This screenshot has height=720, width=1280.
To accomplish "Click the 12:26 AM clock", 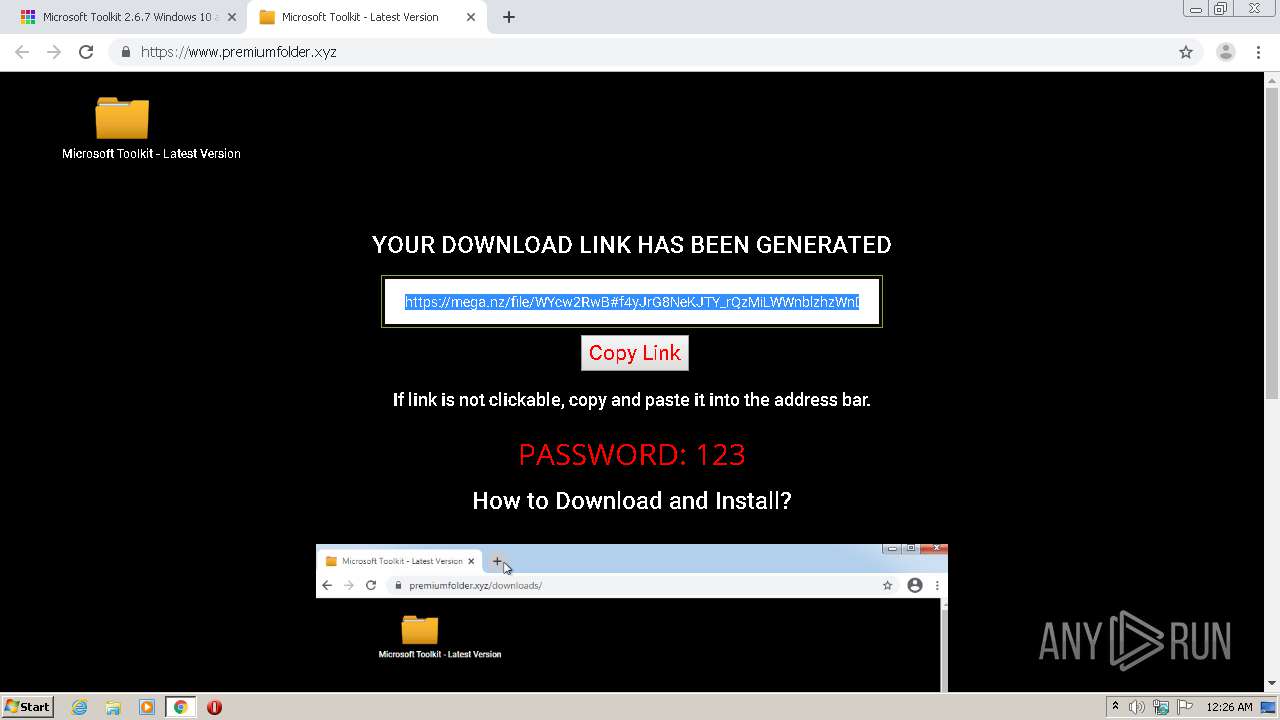I will coord(1229,707).
